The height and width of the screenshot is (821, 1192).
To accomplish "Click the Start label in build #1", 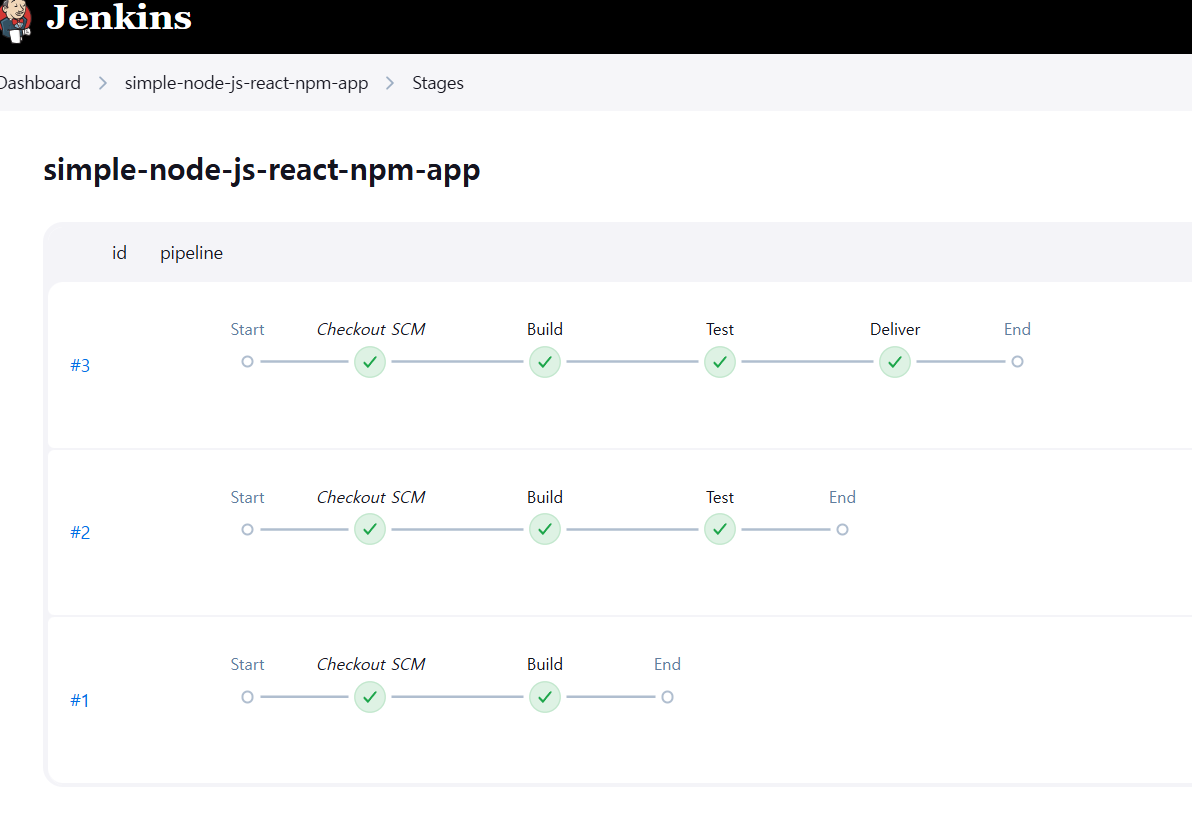I will 247,664.
